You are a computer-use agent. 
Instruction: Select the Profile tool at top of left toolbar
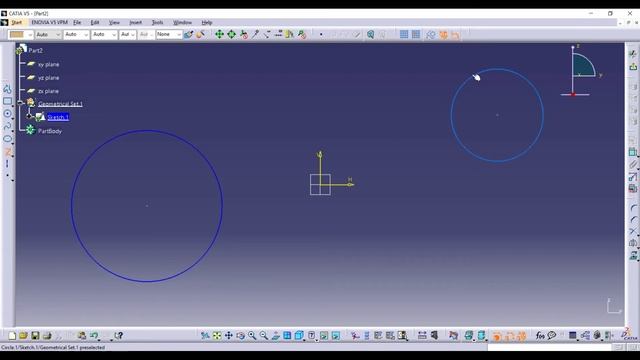click(7, 89)
